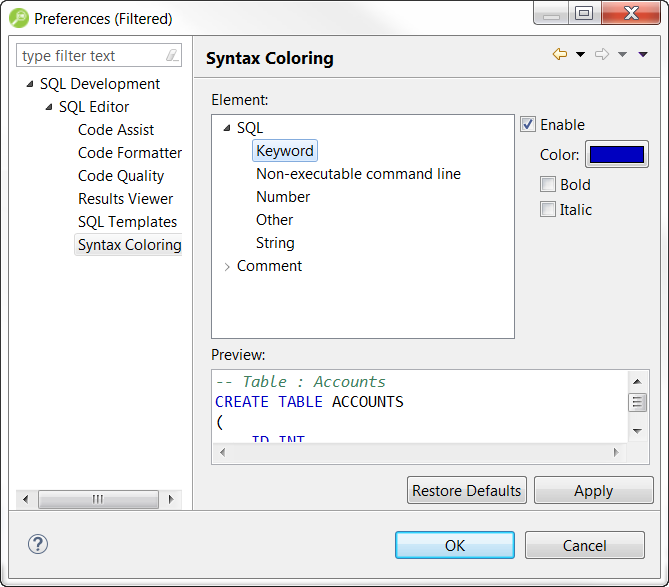This screenshot has width=669, height=587.
Task: Open the back history dropdown arrow
Action: click(x=580, y=55)
